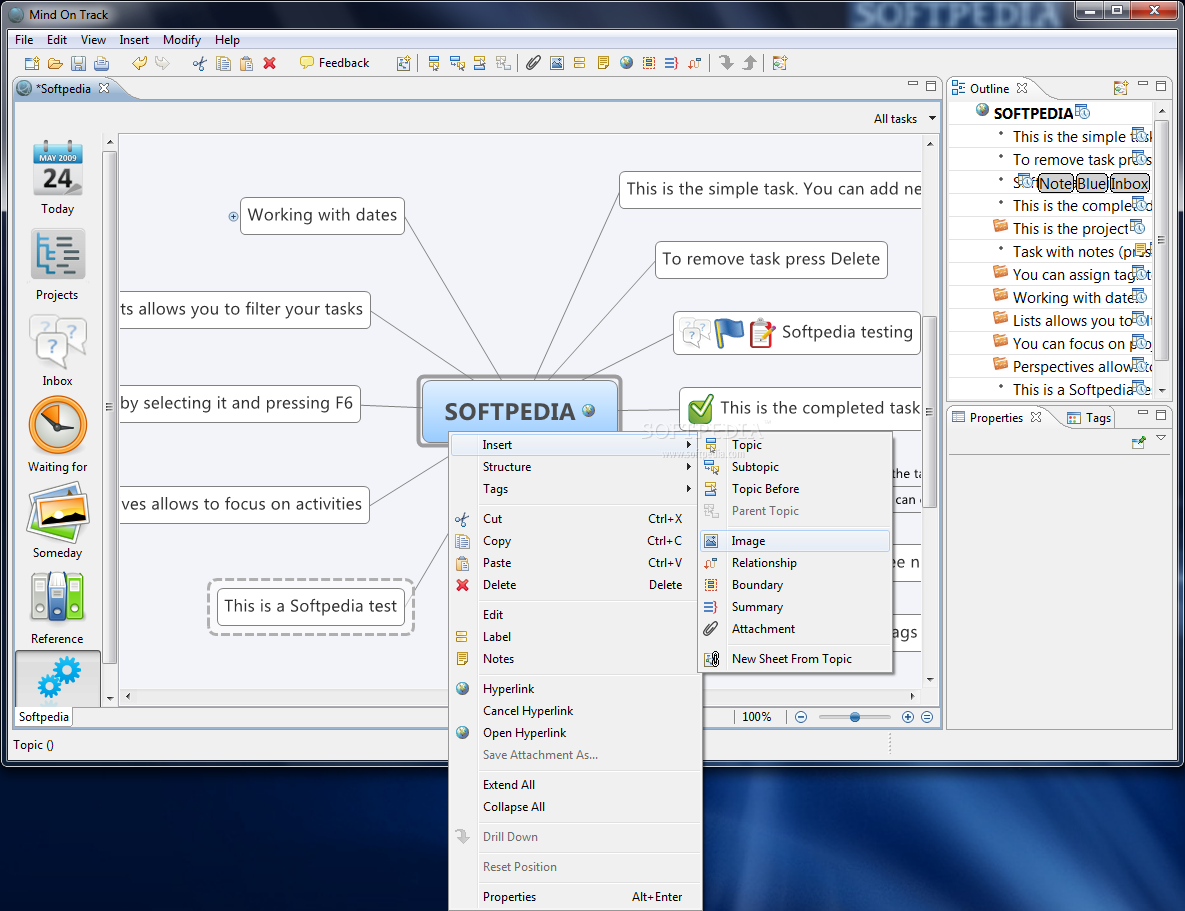This screenshot has height=911, width=1185.
Task: Click the zoom in plus button
Action: coord(908,717)
